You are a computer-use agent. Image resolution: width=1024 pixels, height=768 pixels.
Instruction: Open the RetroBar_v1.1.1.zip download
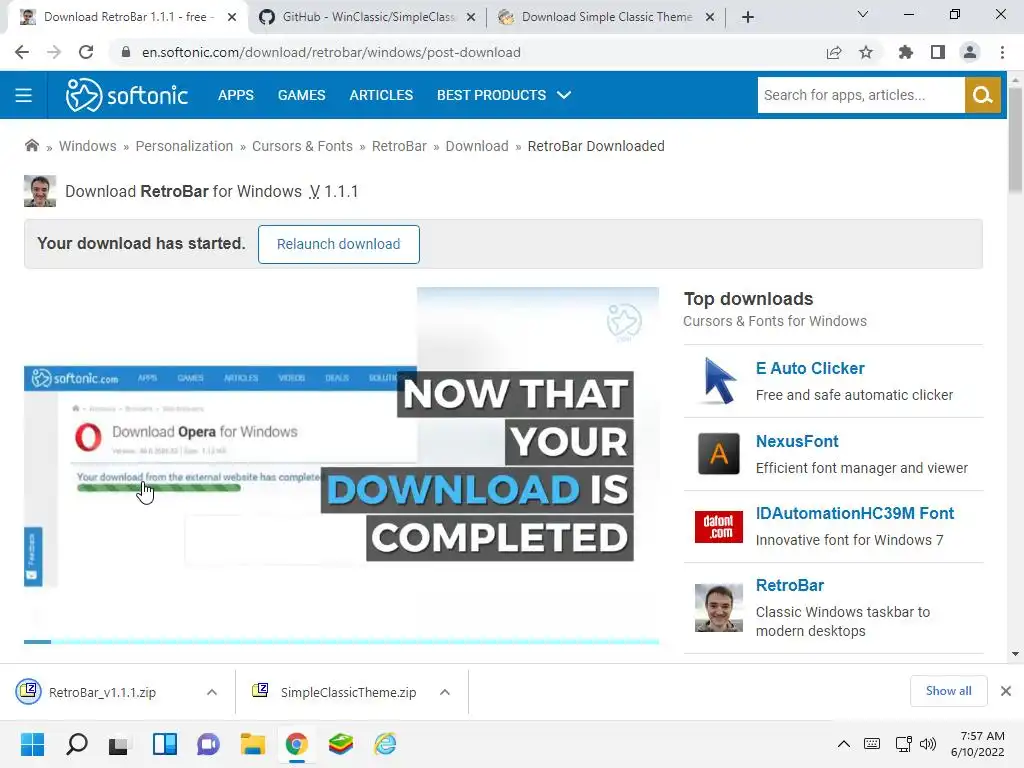click(x=102, y=692)
